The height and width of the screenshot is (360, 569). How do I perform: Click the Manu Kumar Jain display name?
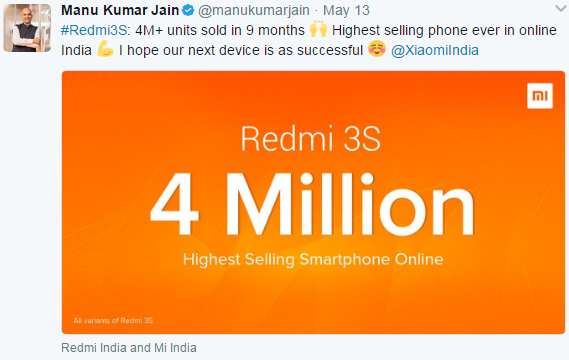[x=120, y=11]
